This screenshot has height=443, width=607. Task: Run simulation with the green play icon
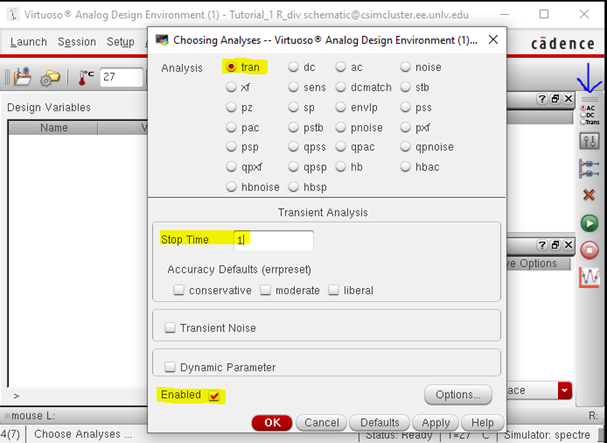[x=589, y=223]
